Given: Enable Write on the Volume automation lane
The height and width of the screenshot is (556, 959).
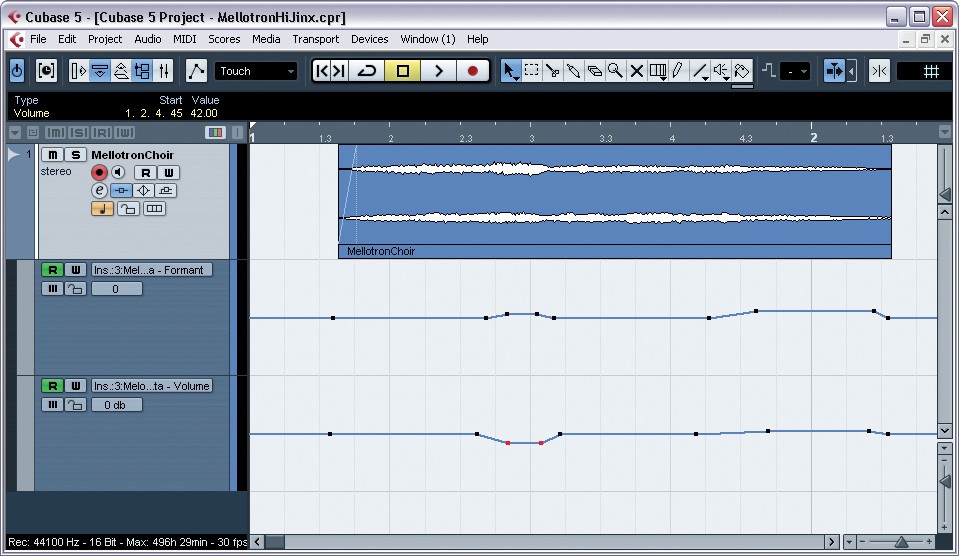Looking at the screenshot, I should tap(75, 386).
